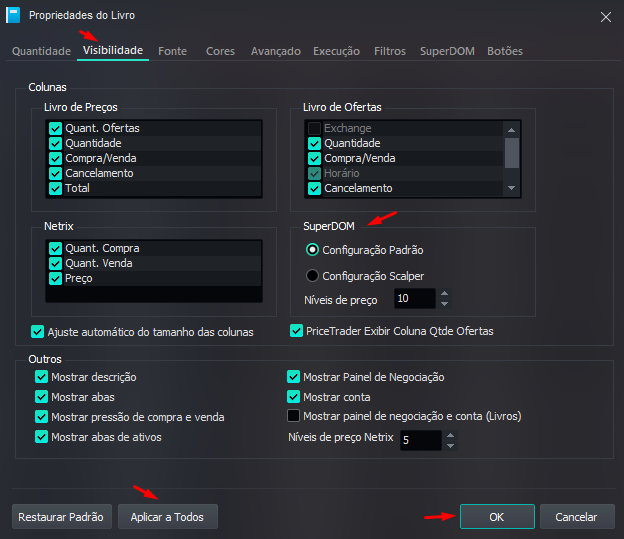The height and width of the screenshot is (539, 624).
Task: Enable Mostrar painel de negociação e conta (Livros)
Action: 293,416
